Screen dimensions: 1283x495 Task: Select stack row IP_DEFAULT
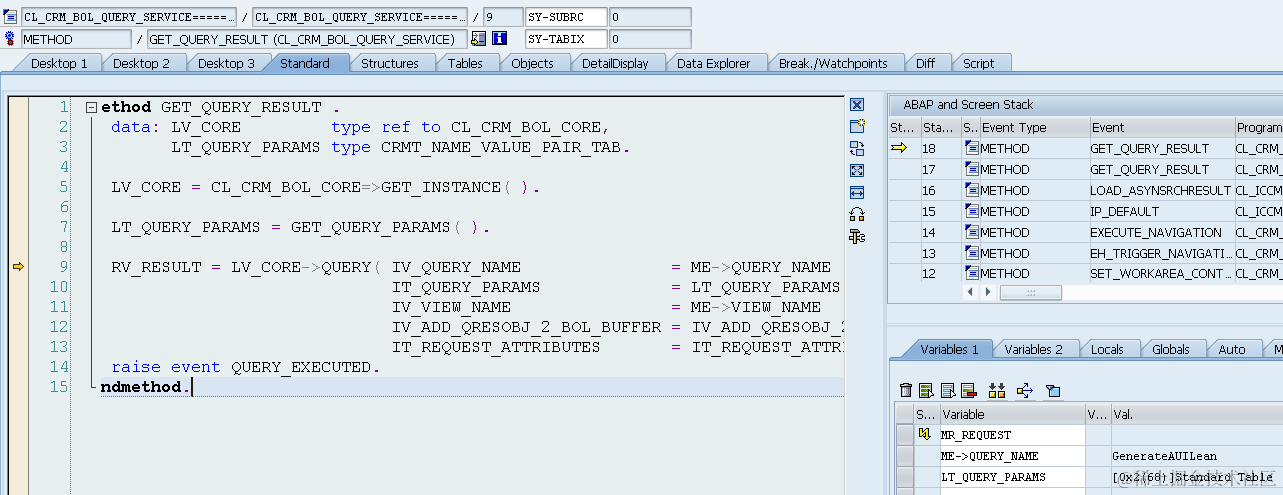click(1085, 211)
